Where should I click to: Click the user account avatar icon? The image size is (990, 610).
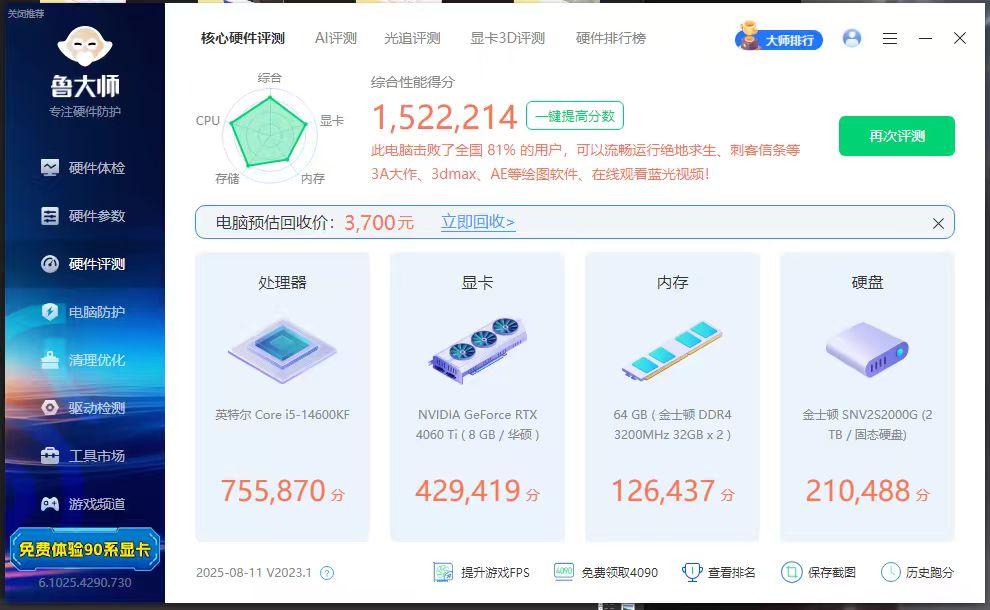852,38
